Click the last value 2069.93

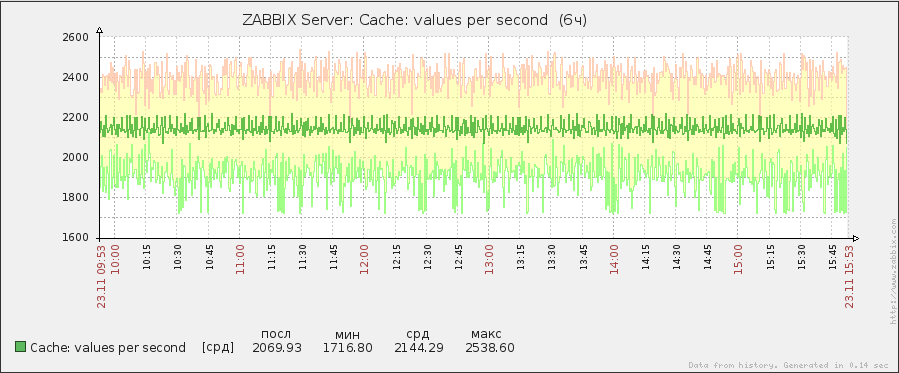[277, 348]
